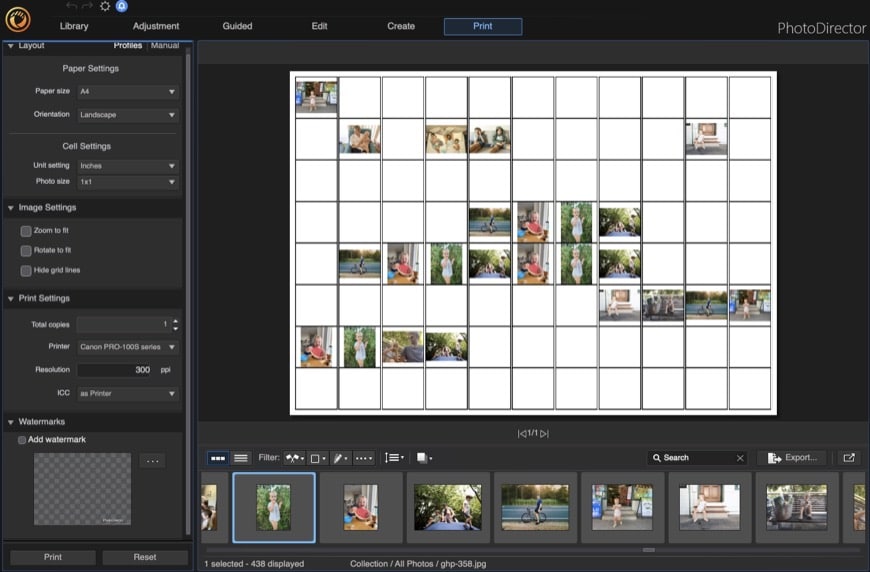Select the Print tab
Viewport: 870px width, 572px height.
pos(483,26)
